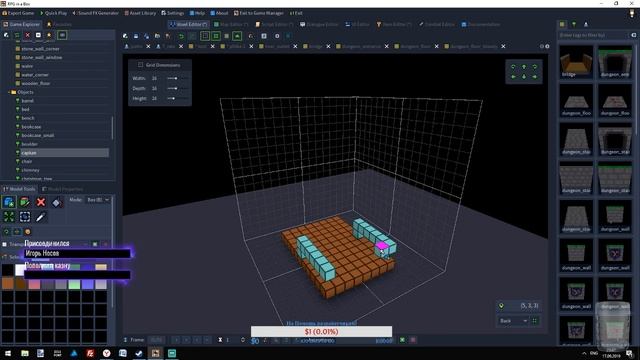Click Exit to Game Manager

click(259, 13)
